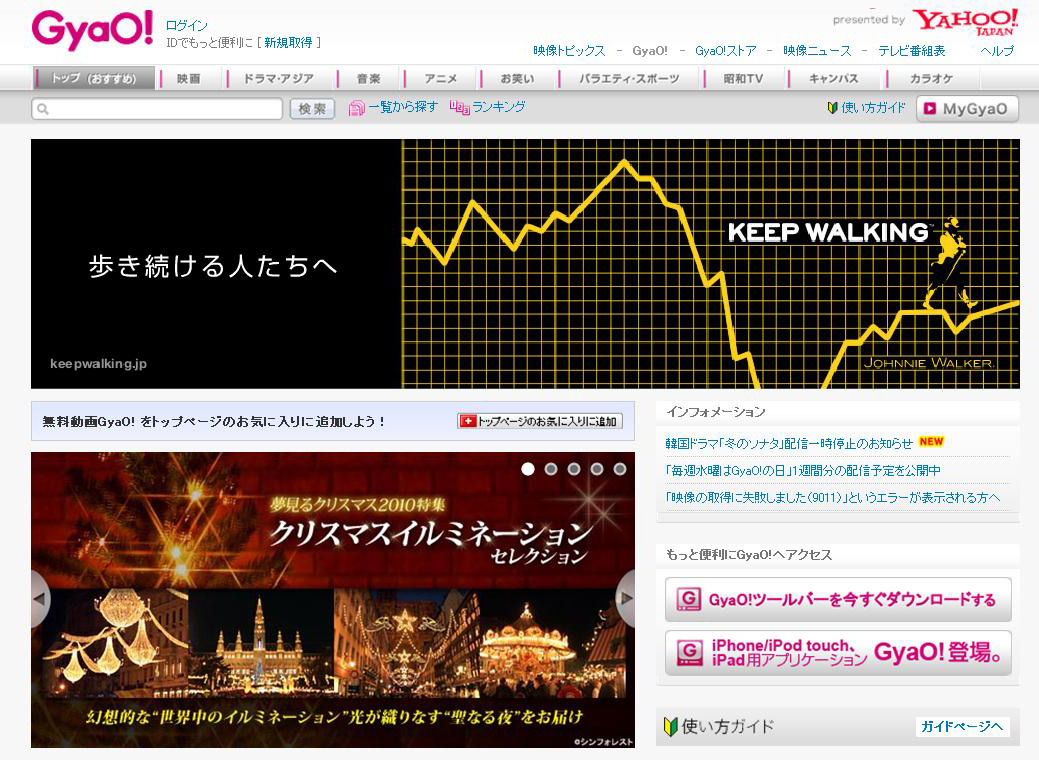This screenshot has height=760, width=1039.
Task: Open the GyaO!ストア link
Action: pos(726,51)
